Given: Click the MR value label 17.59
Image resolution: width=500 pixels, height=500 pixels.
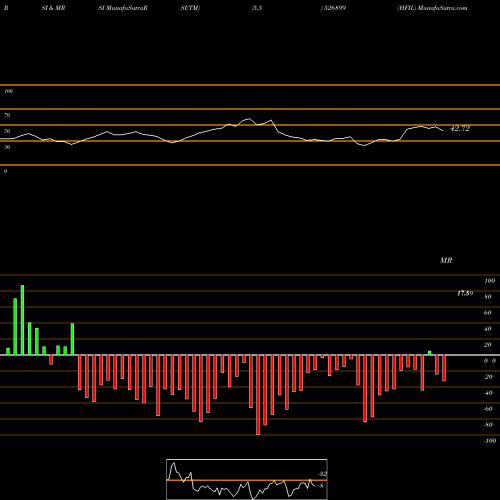Looking at the screenshot, I should [x=465, y=293].
